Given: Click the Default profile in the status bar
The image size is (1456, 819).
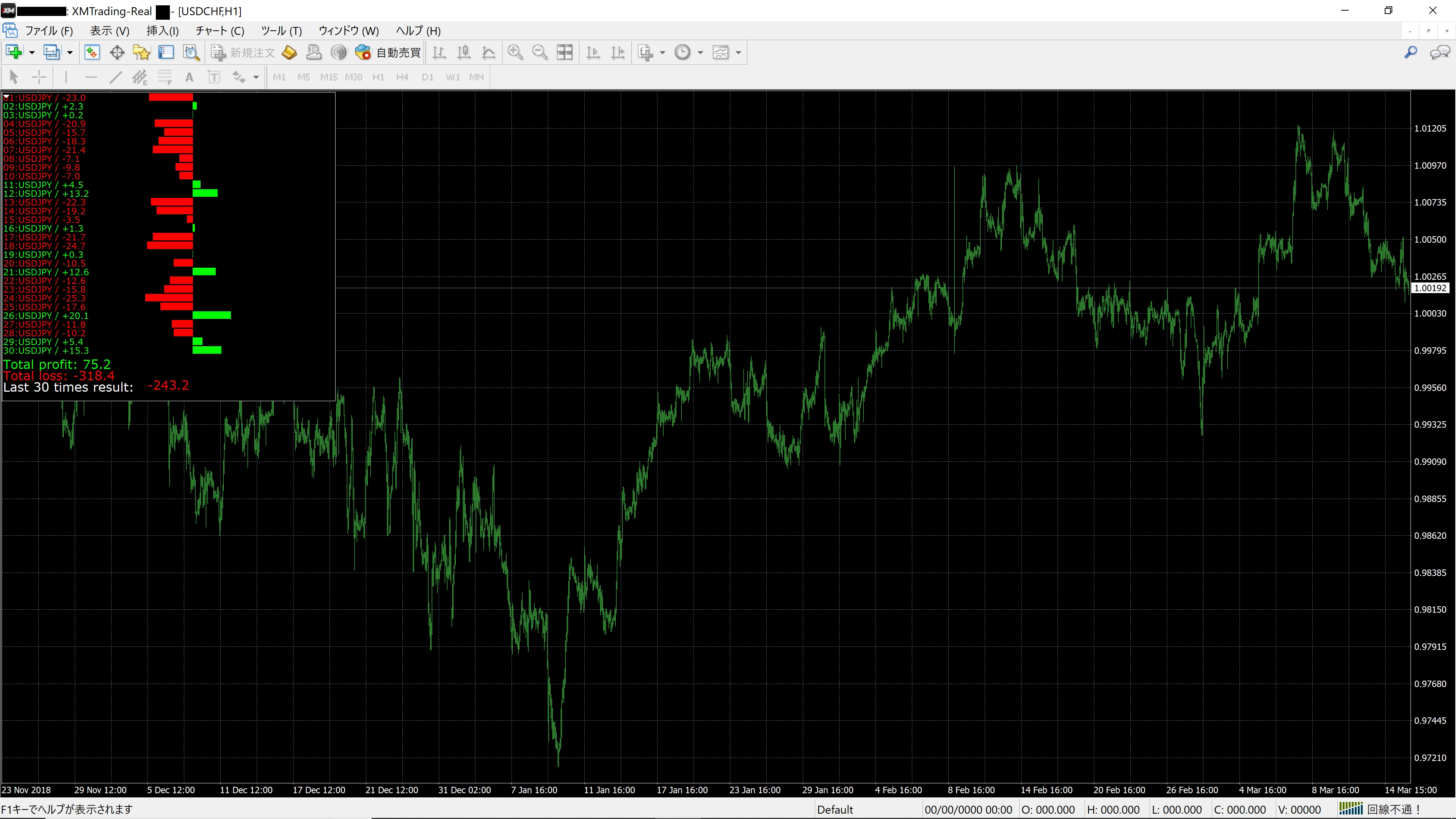Looking at the screenshot, I should pyautogui.click(x=835, y=809).
